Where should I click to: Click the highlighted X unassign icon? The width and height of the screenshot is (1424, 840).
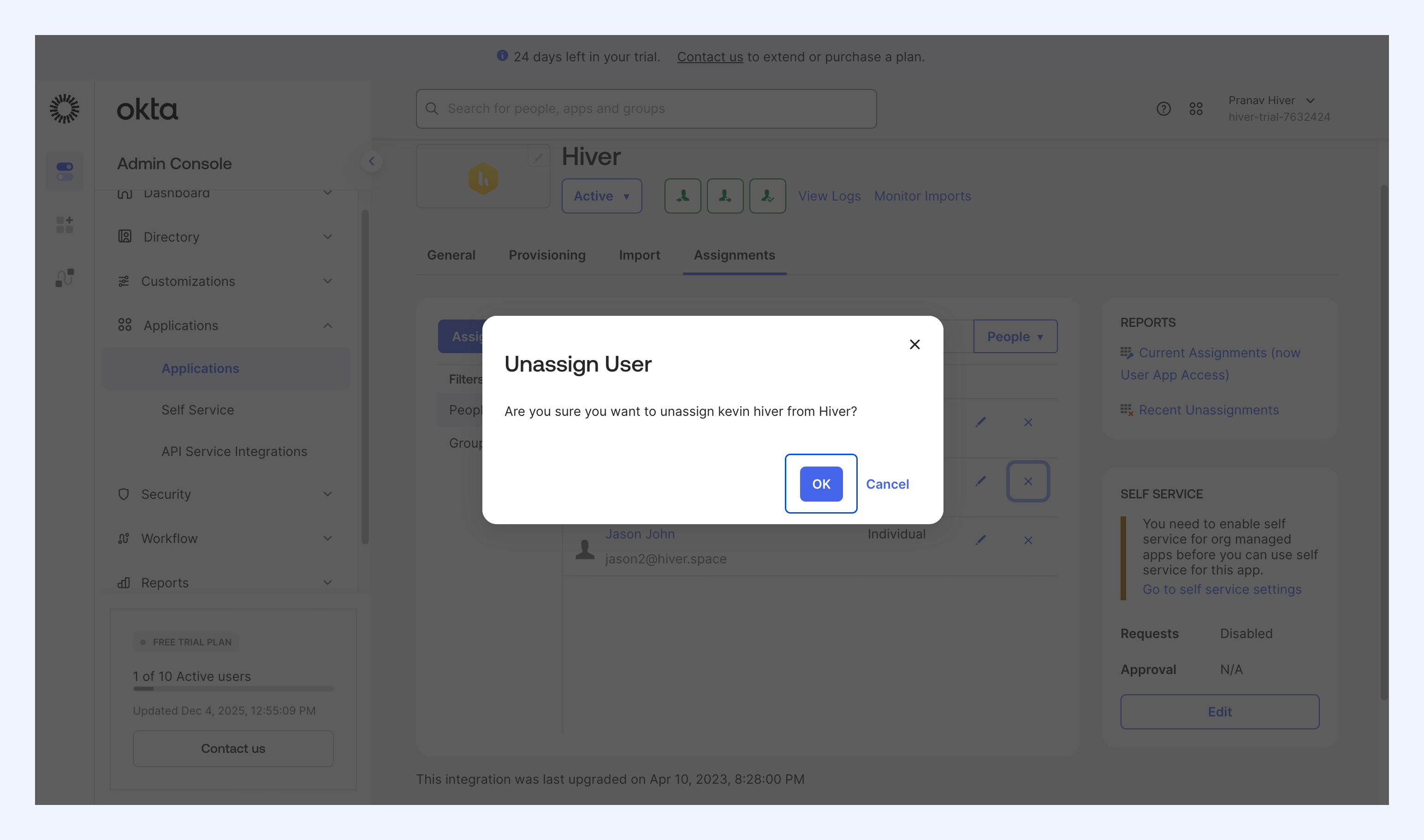1028,481
